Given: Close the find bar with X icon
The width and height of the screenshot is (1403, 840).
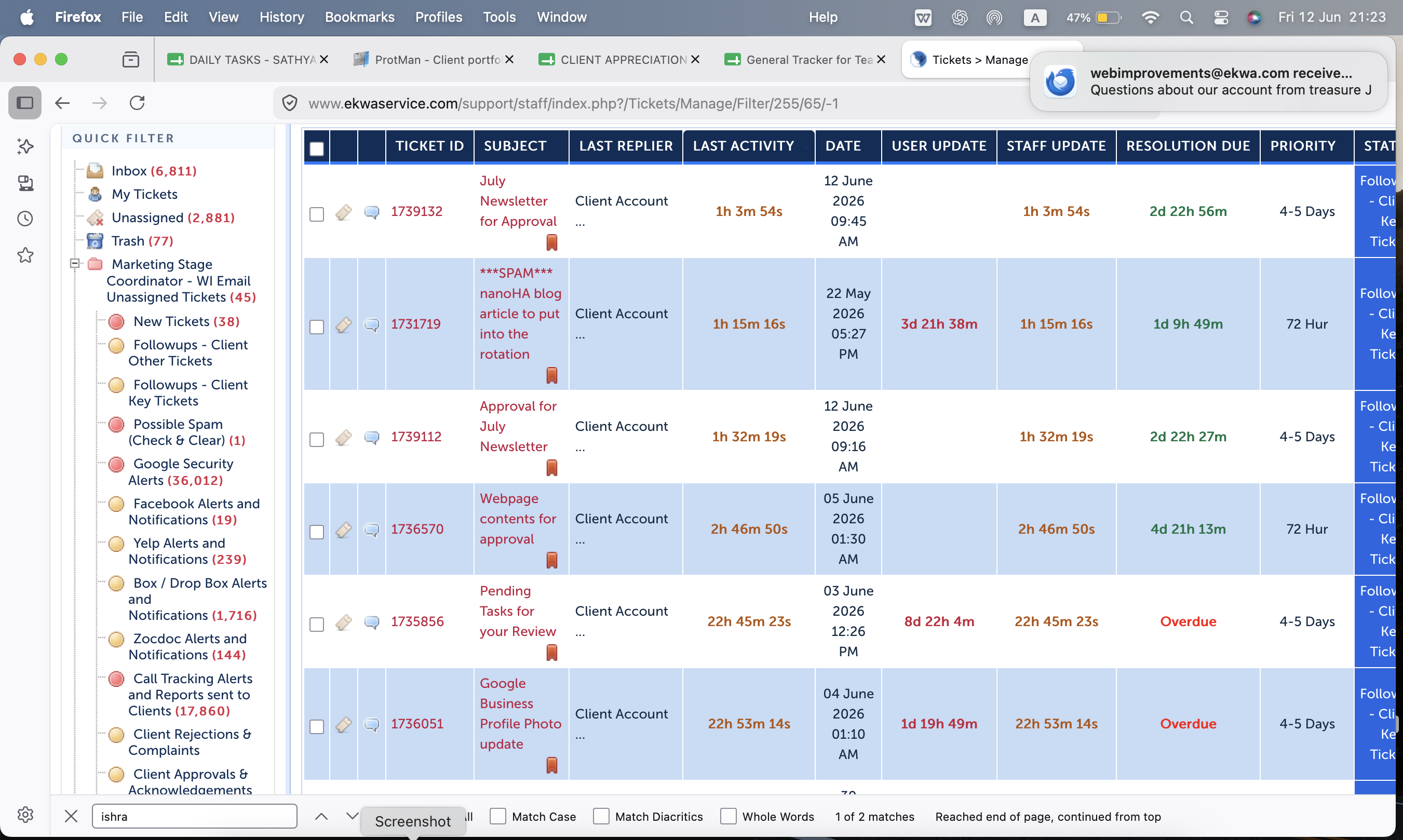Looking at the screenshot, I should tap(71, 816).
